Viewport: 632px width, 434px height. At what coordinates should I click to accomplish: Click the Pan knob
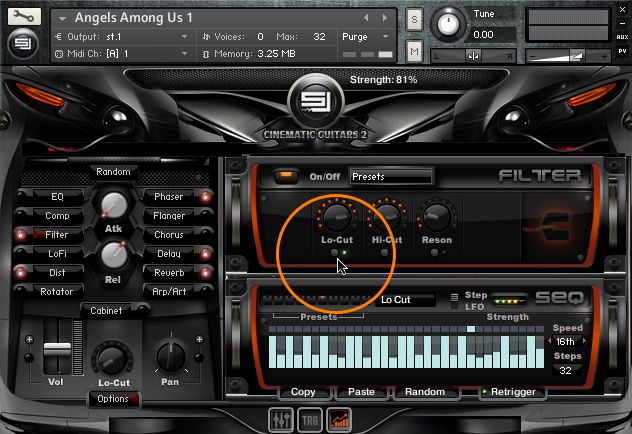tap(170, 357)
